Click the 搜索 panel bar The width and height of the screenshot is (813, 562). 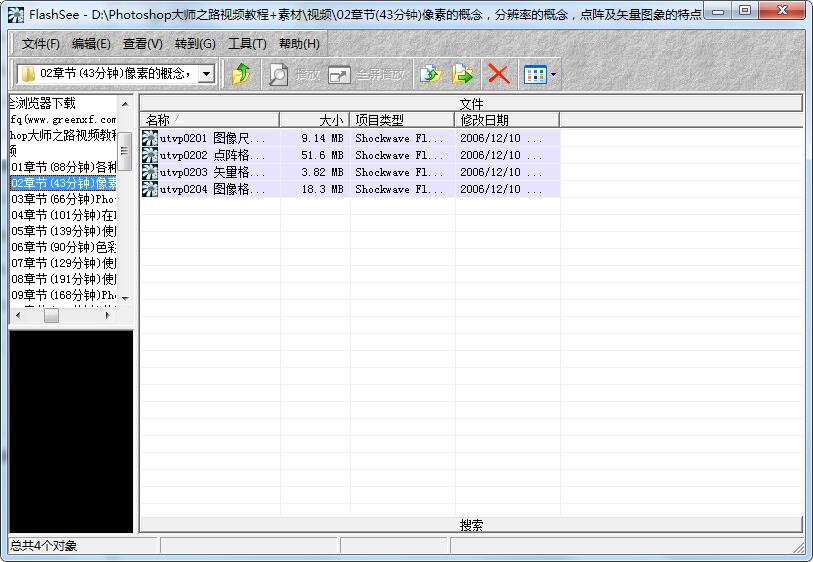(x=471, y=525)
